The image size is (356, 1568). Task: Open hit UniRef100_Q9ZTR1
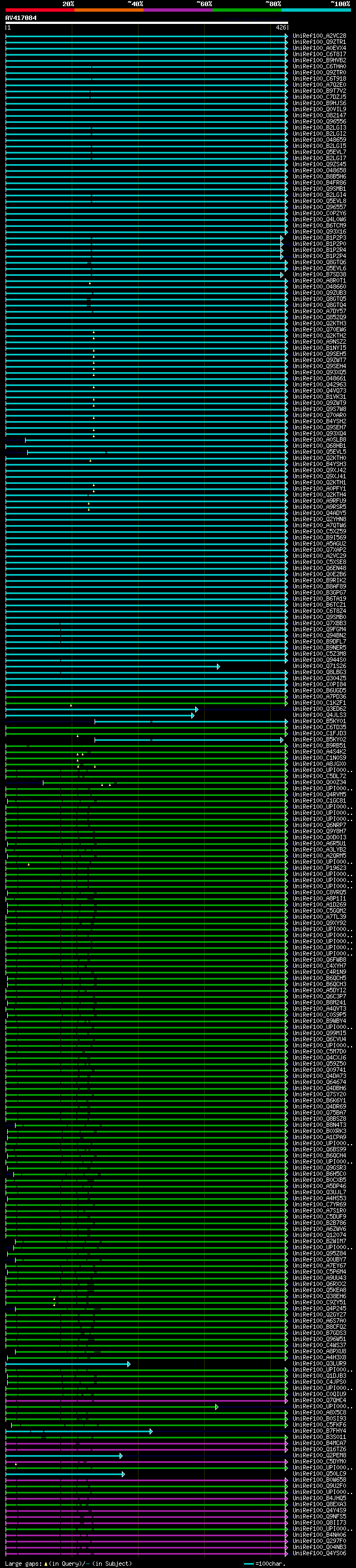coord(319,42)
